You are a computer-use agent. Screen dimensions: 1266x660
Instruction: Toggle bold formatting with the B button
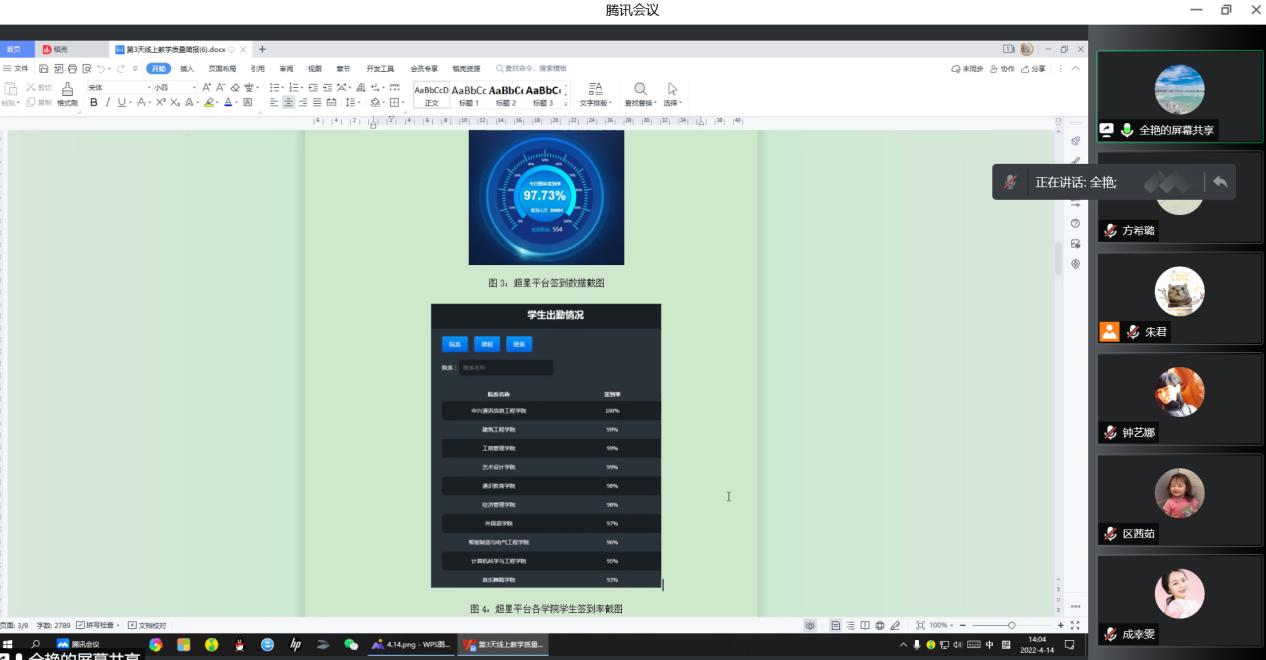pos(94,102)
